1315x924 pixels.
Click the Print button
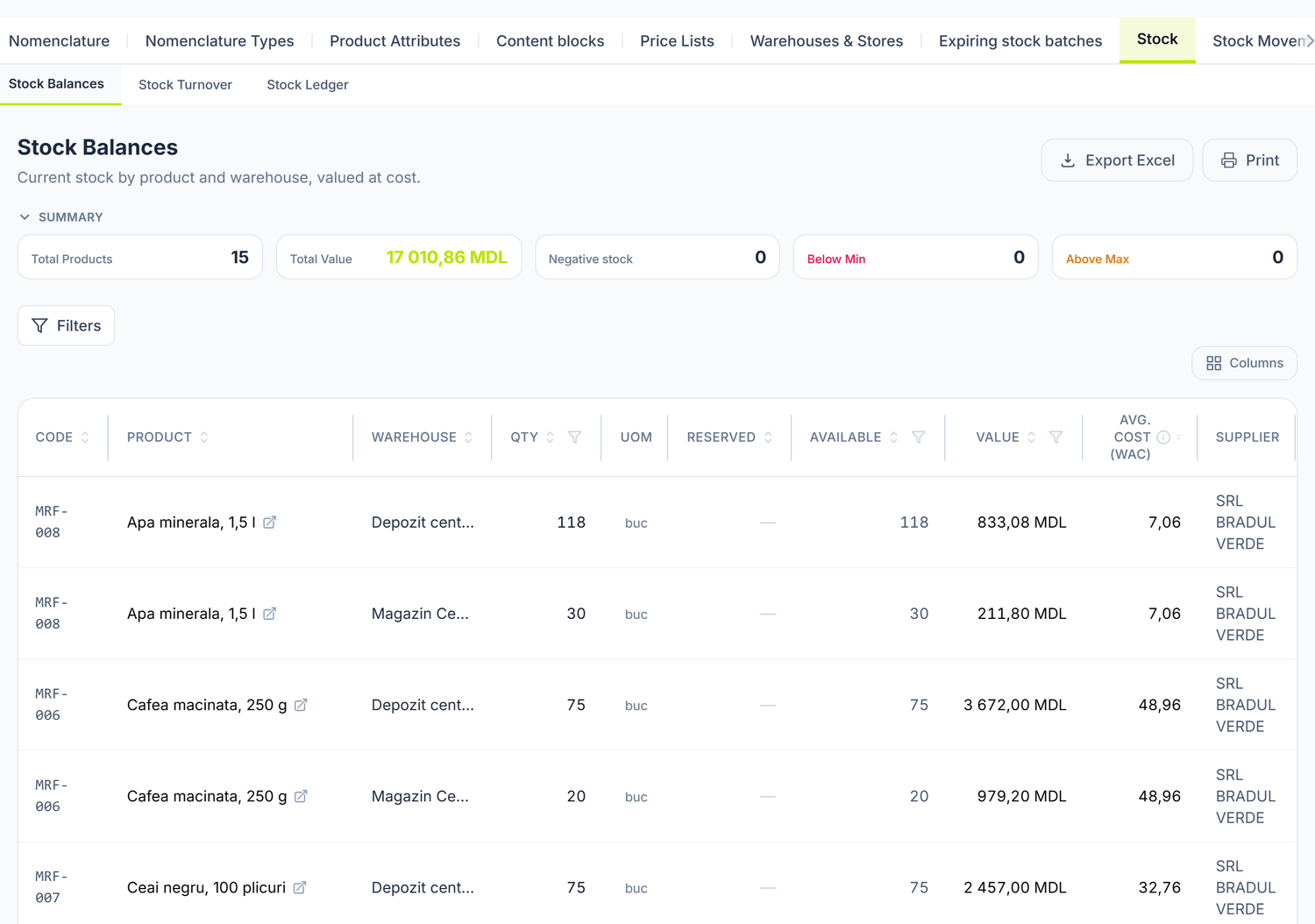click(1249, 160)
